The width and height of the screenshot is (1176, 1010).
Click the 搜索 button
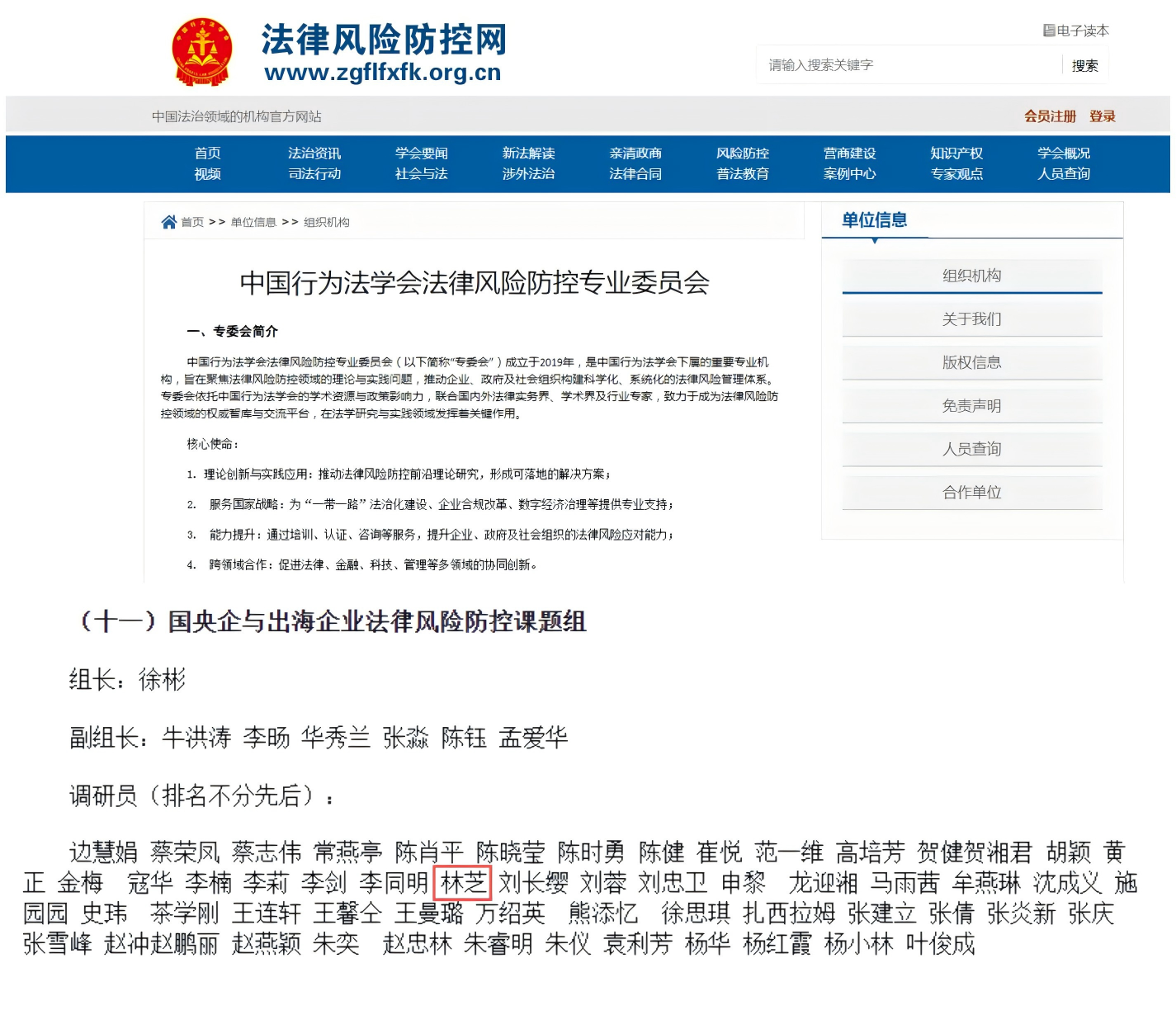pyautogui.click(x=1084, y=65)
